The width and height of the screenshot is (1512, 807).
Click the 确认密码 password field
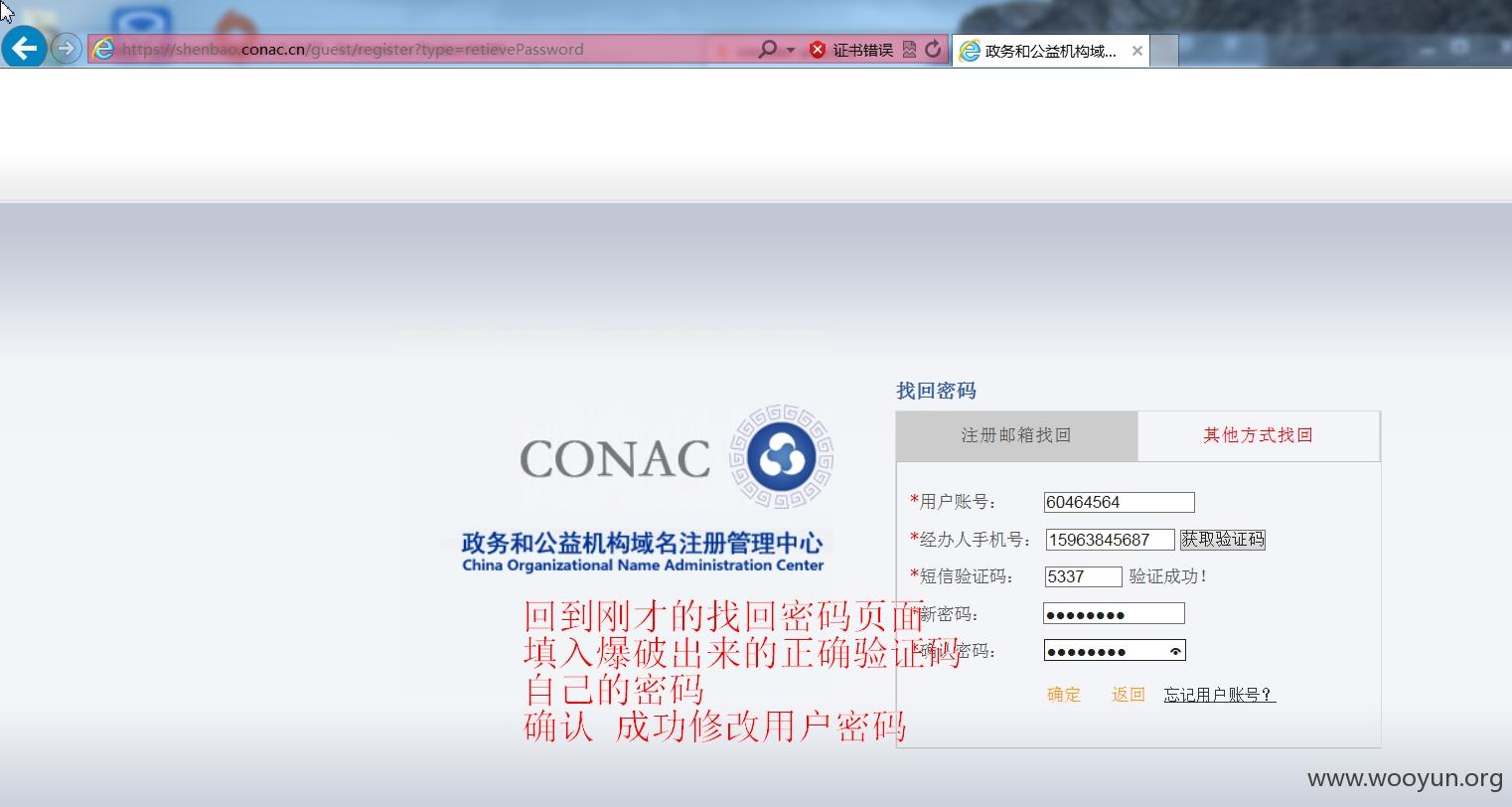point(1115,651)
